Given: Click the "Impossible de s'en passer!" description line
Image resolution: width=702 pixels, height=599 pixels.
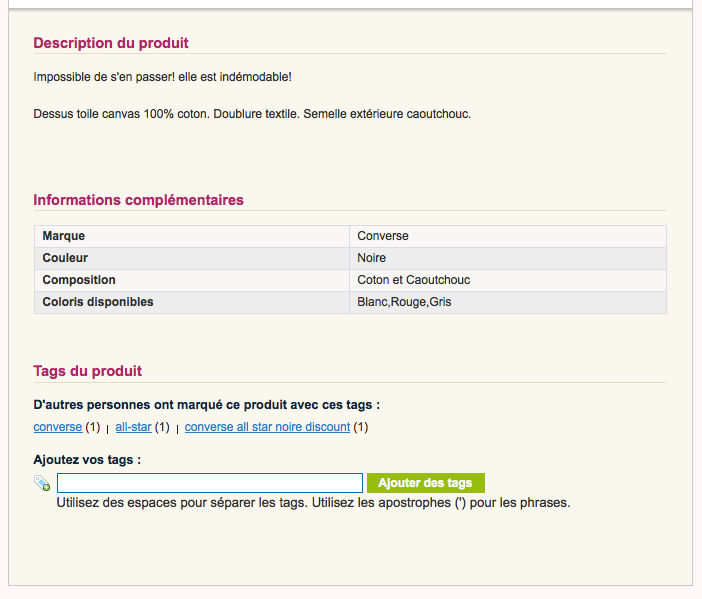Looking at the screenshot, I should [x=162, y=77].
